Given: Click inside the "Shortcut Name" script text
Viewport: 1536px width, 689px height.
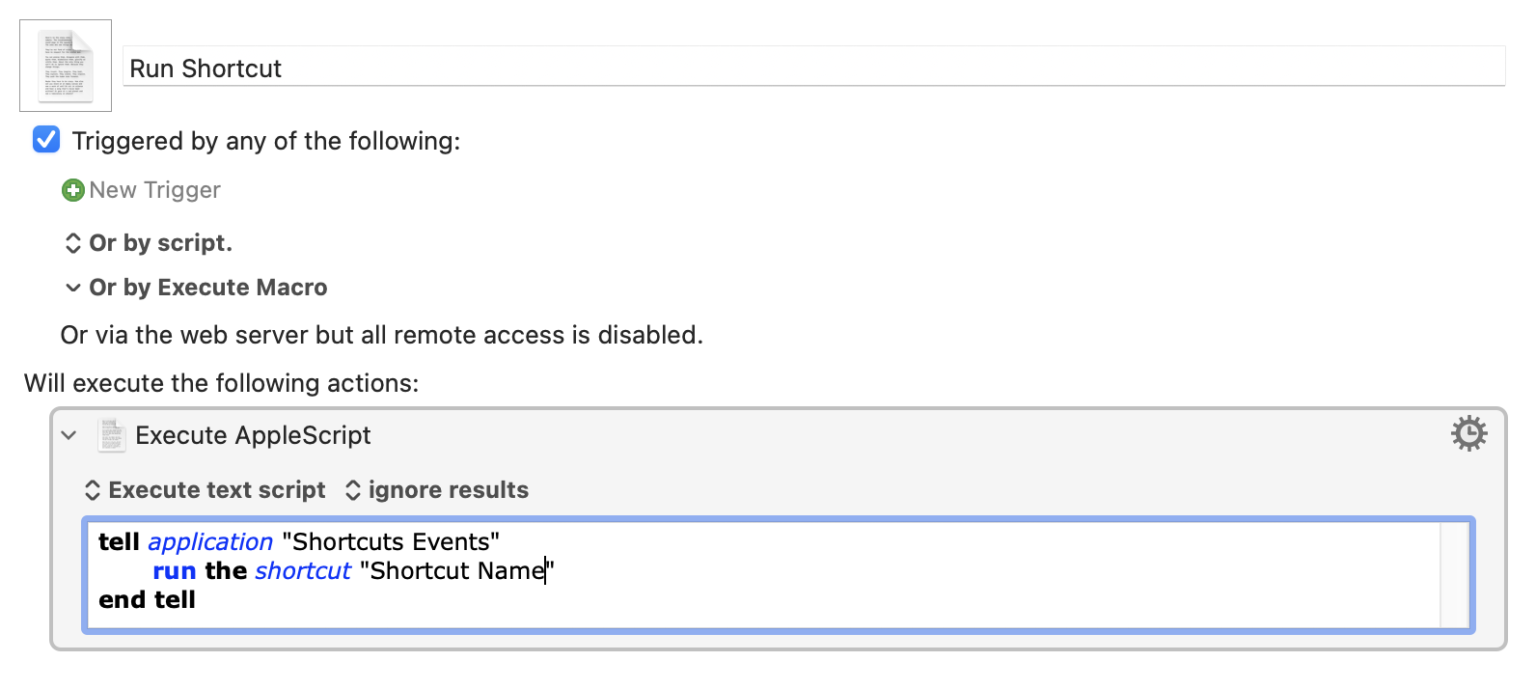Looking at the screenshot, I should 456,571.
